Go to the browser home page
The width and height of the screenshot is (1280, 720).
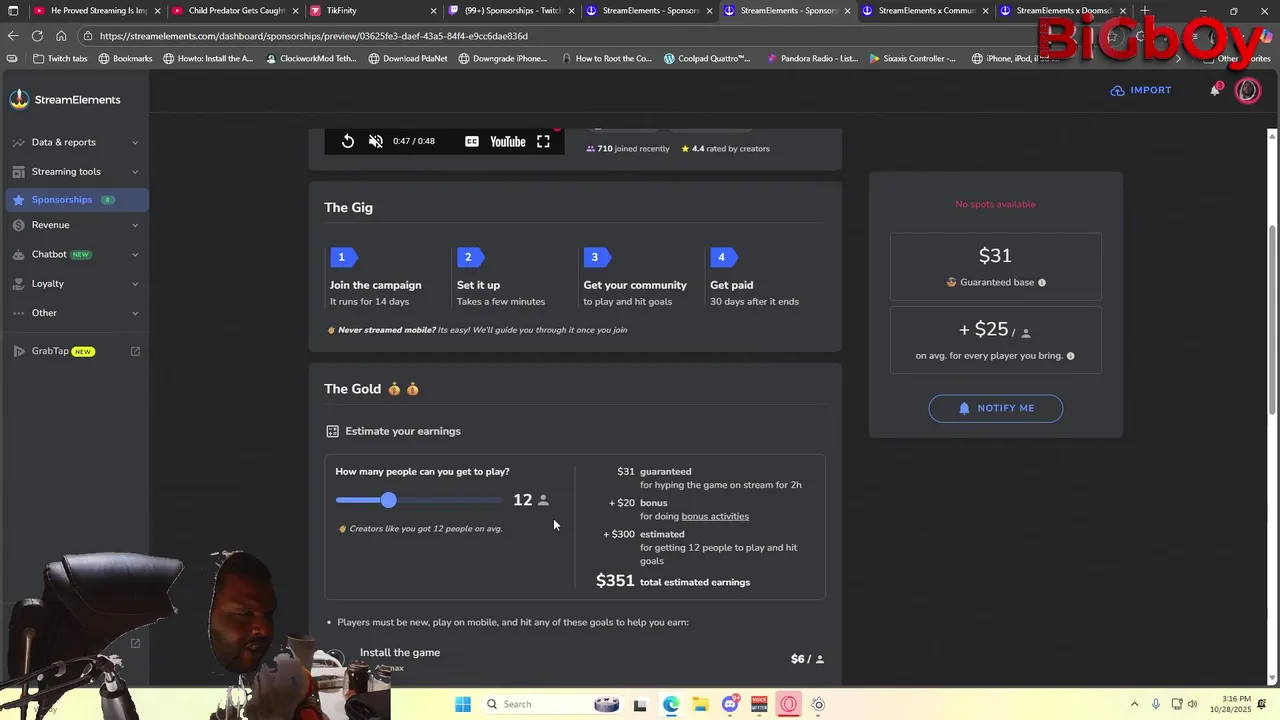point(61,36)
